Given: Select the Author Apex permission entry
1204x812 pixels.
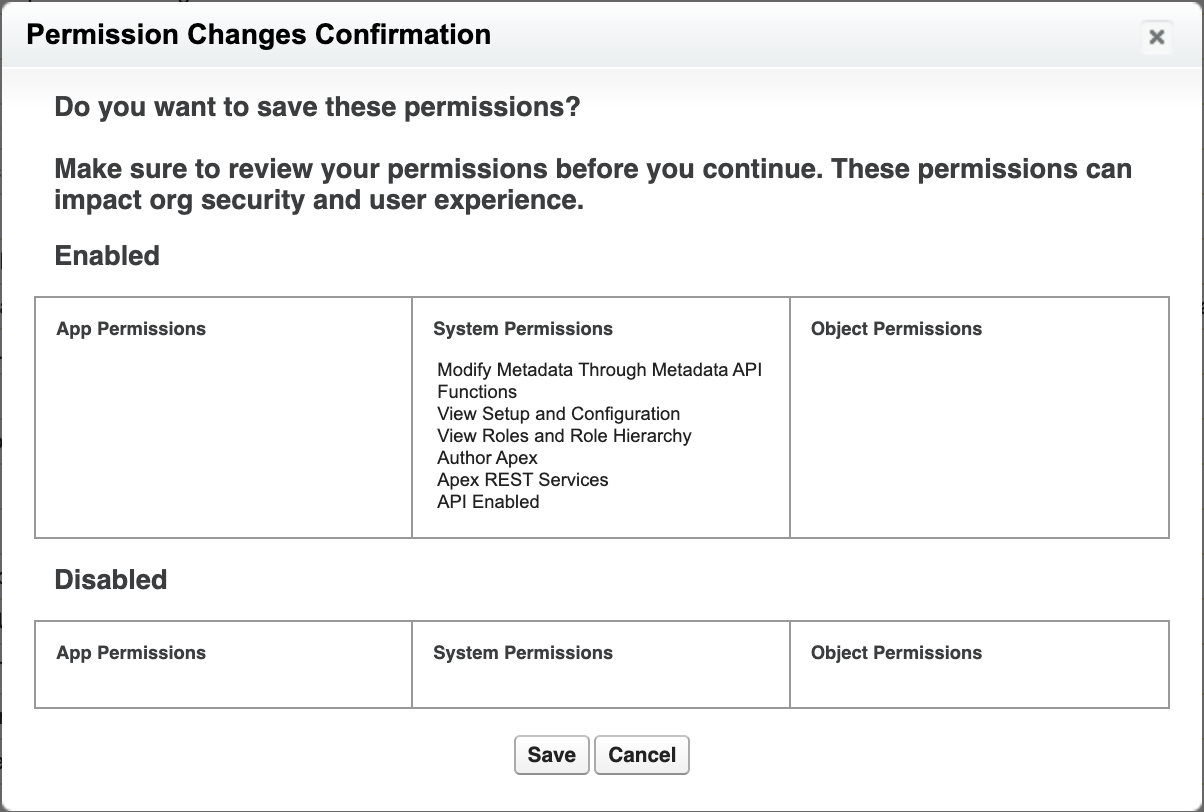Looking at the screenshot, I should coord(487,458).
